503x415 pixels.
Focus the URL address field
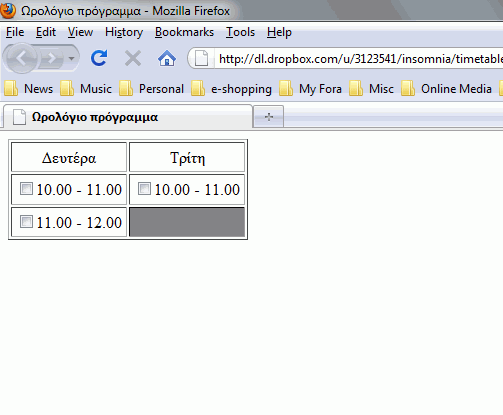[359, 59]
